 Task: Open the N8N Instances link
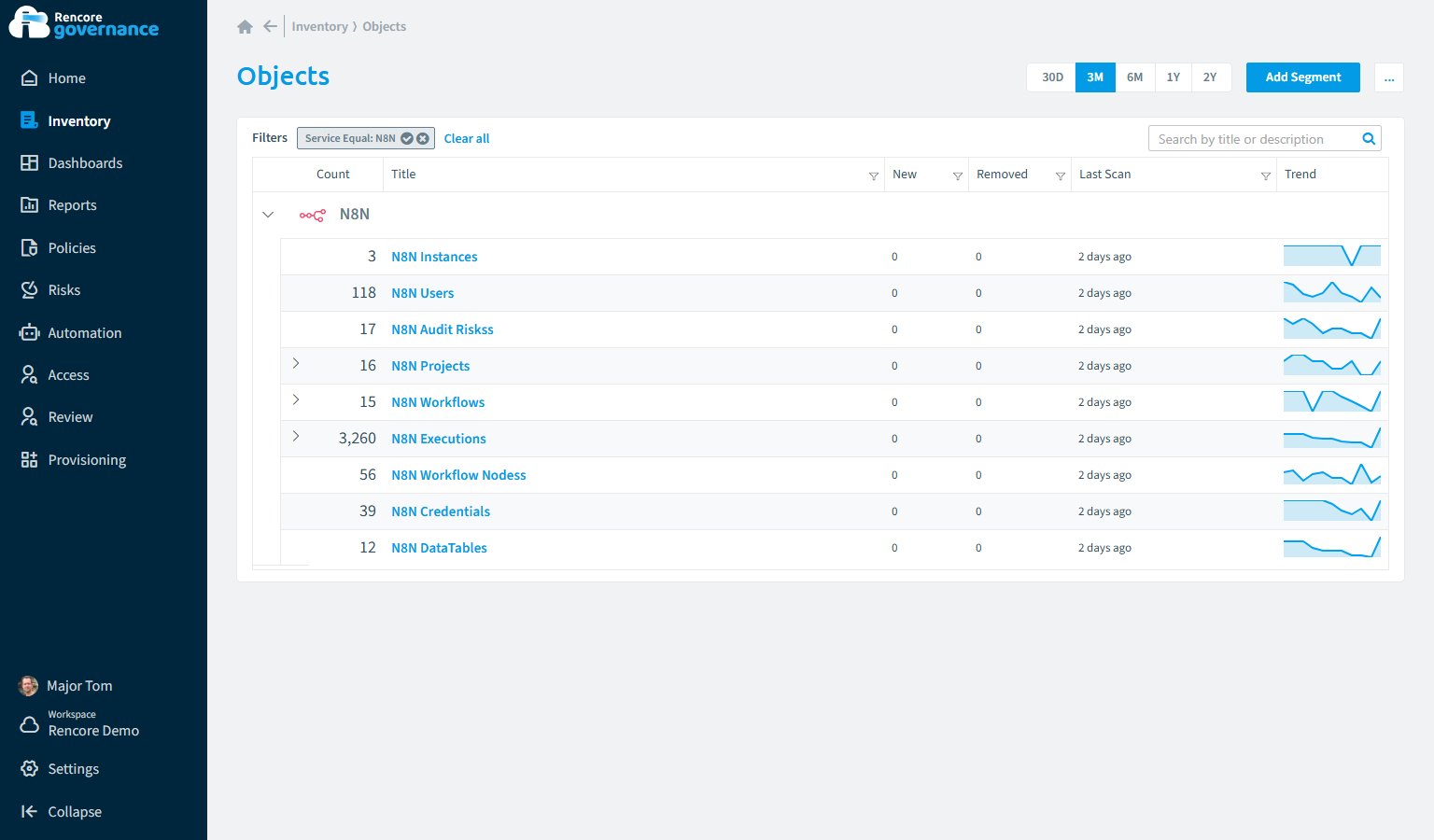[x=434, y=257]
